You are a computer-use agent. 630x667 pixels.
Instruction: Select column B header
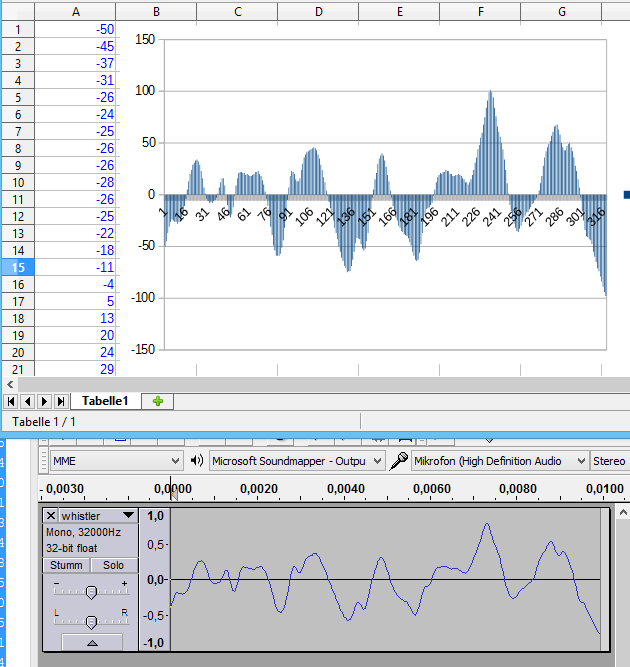(156, 12)
